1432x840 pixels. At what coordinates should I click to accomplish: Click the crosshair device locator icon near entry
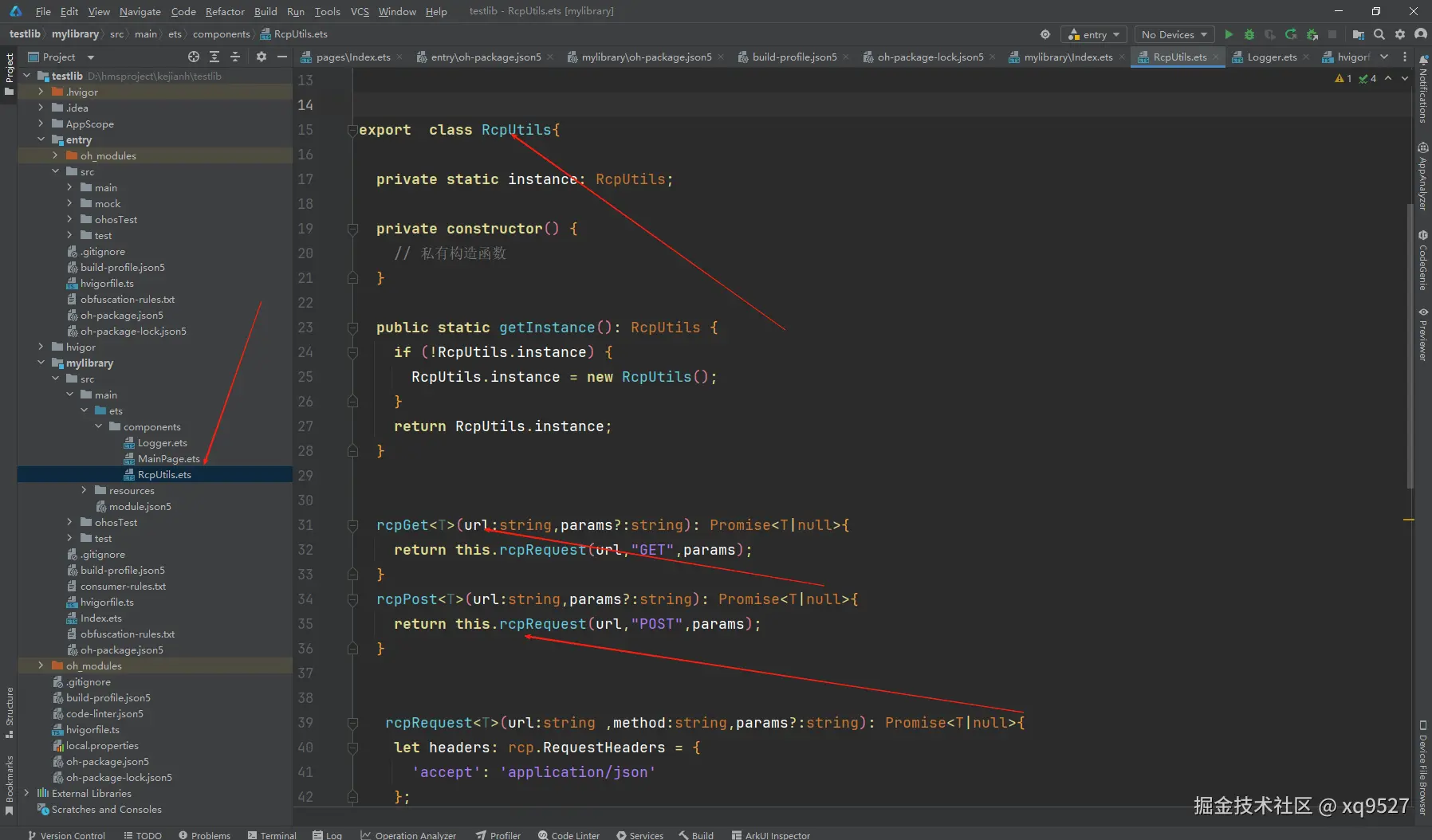pos(1045,34)
